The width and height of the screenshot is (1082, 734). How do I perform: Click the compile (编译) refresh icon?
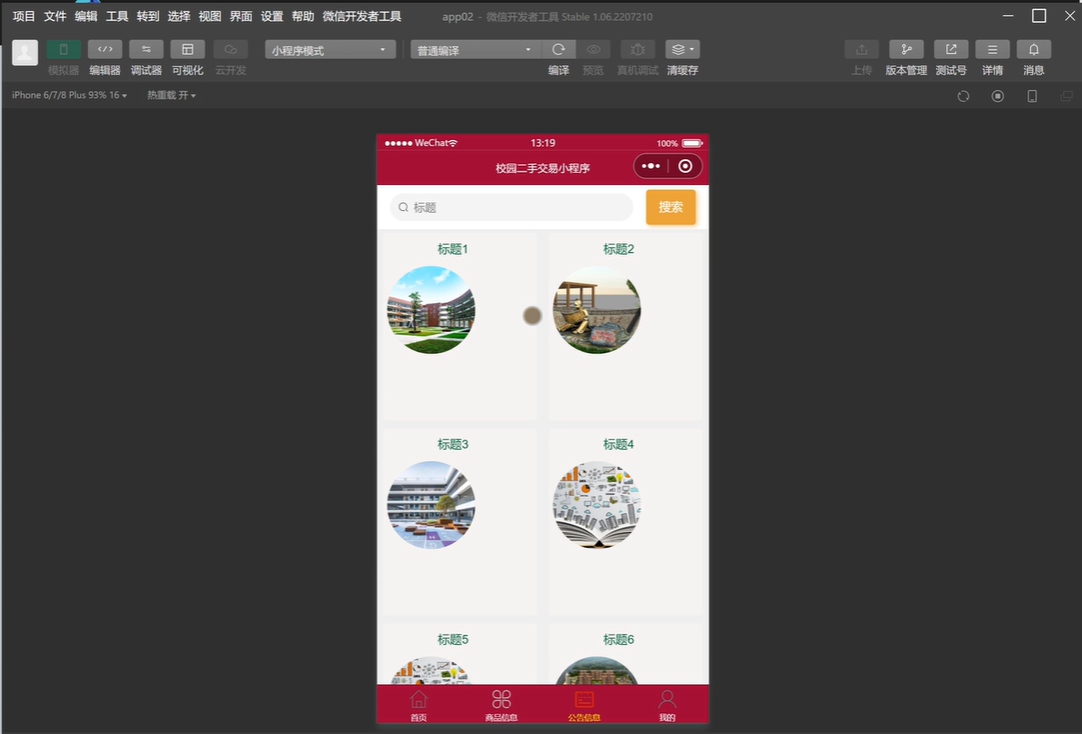tap(558, 50)
